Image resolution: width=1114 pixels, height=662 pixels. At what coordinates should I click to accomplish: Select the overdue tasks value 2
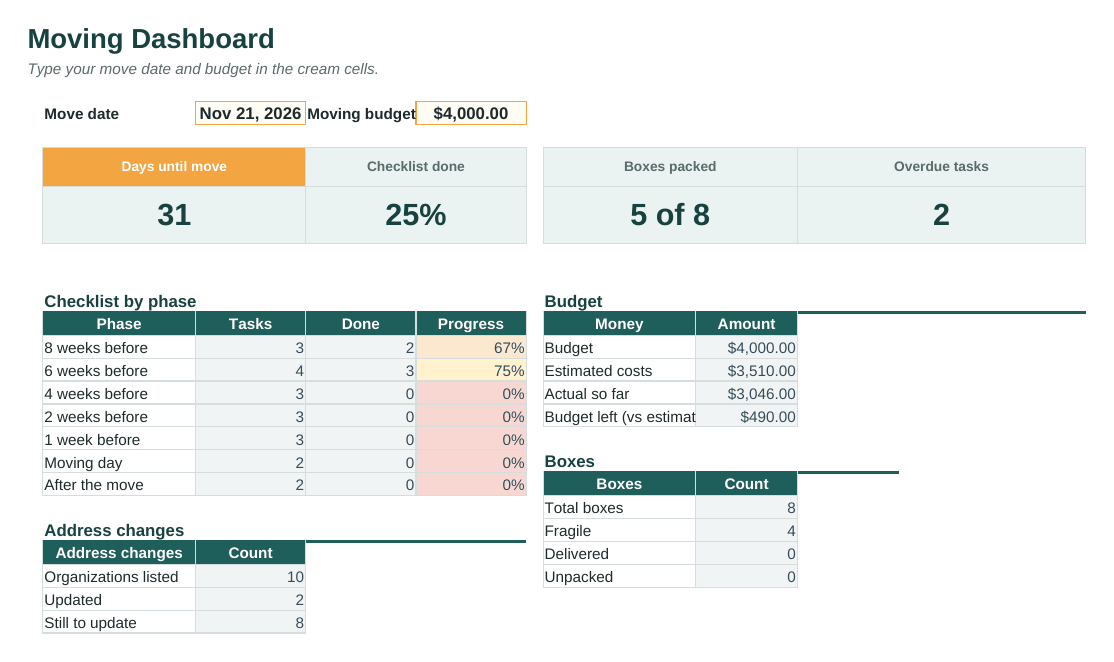(941, 215)
